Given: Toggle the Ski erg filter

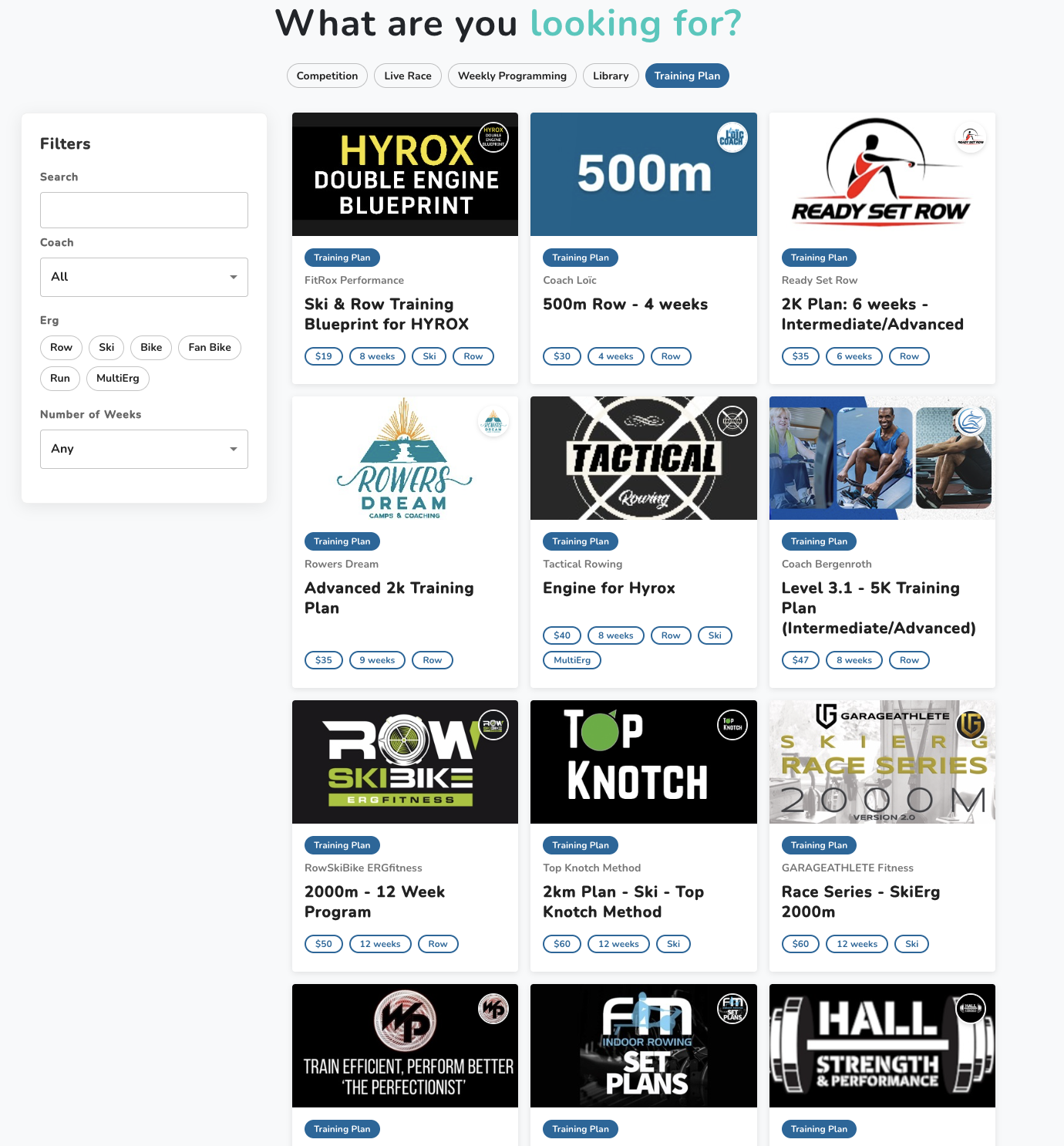Looking at the screenshot, I should [106, 348].
